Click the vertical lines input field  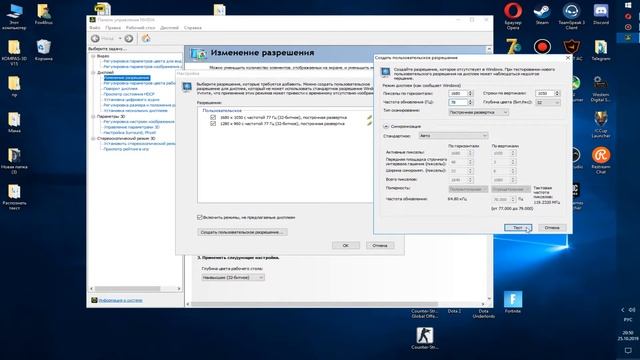(544, 93)
